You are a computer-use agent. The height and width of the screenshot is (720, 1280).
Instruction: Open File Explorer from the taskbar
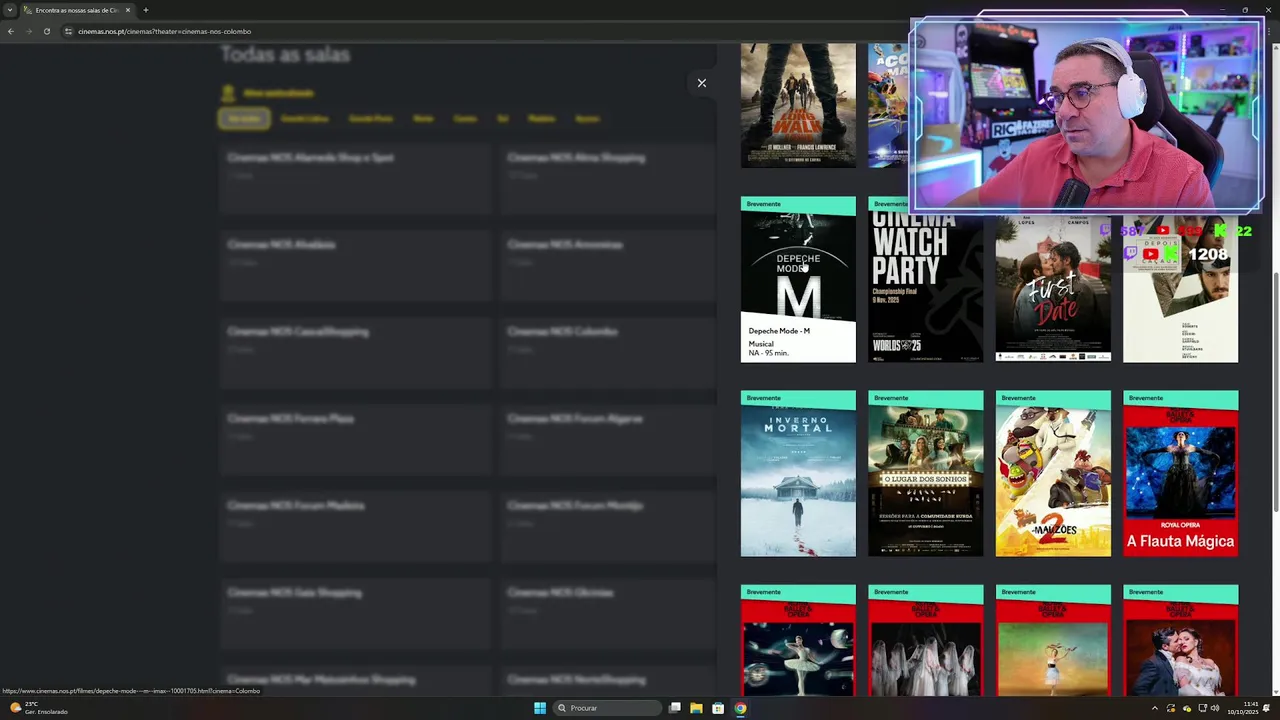(x=696, y=708)
